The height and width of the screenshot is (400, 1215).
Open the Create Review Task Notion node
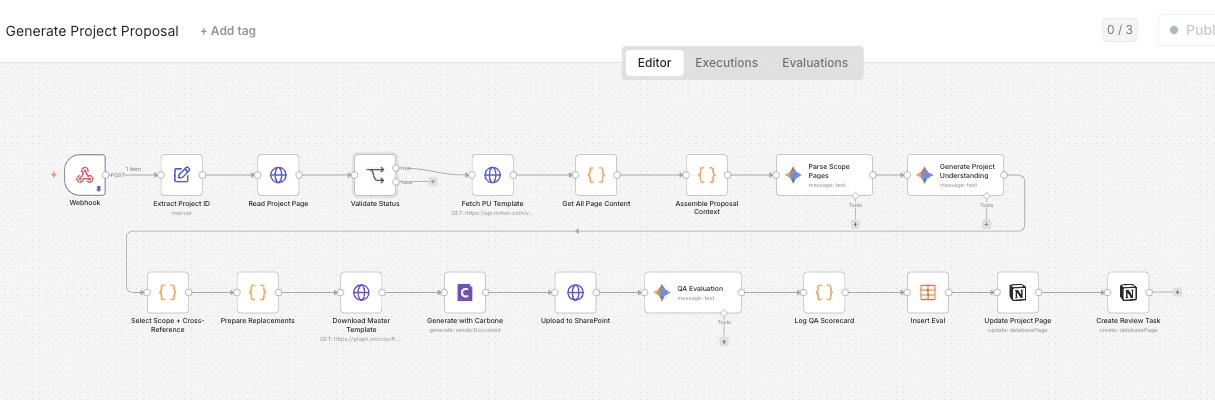tap(1128, 292)
